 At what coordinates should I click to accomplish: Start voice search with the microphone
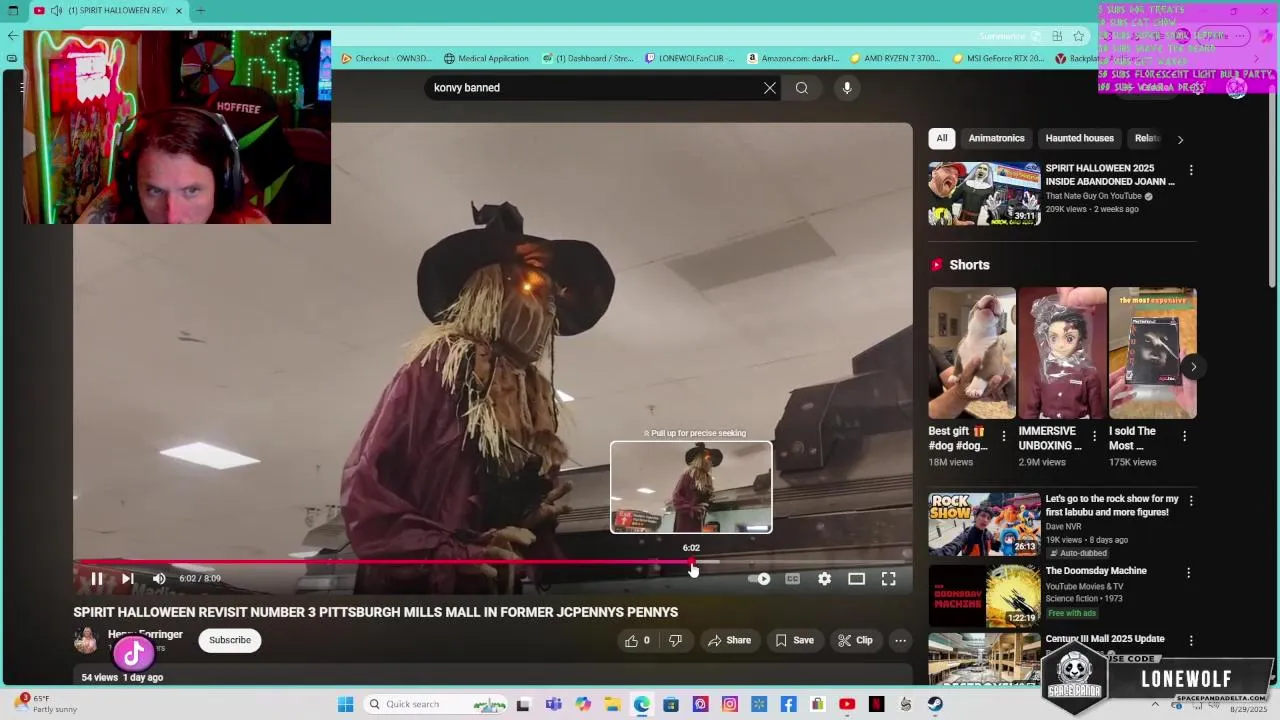tap(847, 88)
